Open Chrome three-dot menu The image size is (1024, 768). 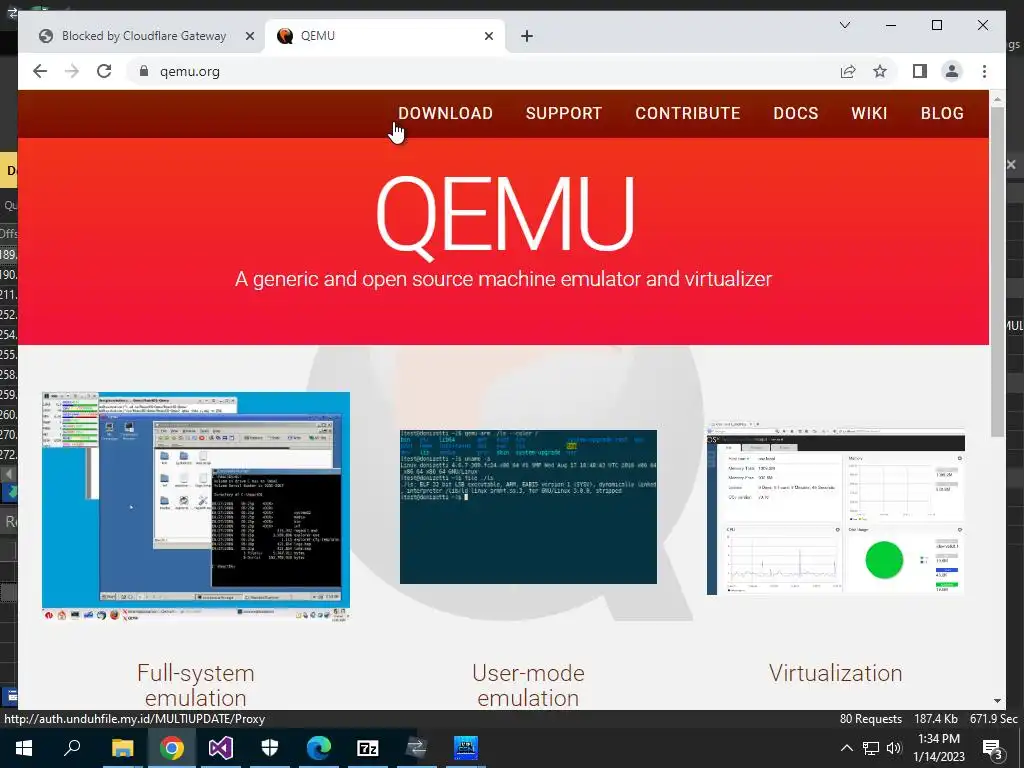[984, 71]
